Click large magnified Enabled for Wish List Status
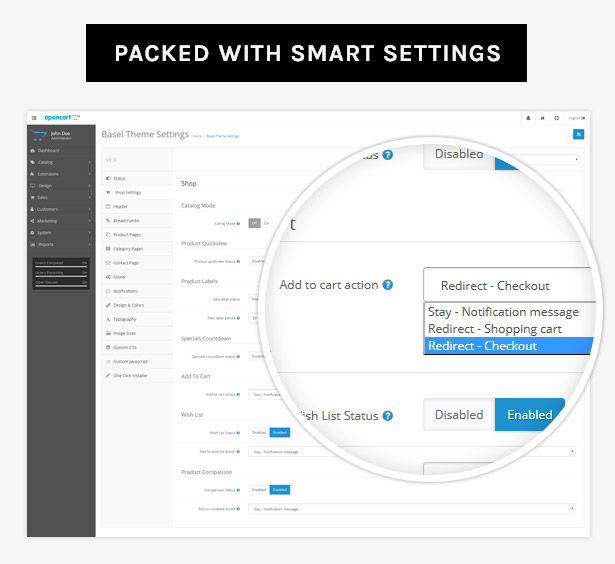Screen dimensions: 615x564 click(x=530, y=415)
